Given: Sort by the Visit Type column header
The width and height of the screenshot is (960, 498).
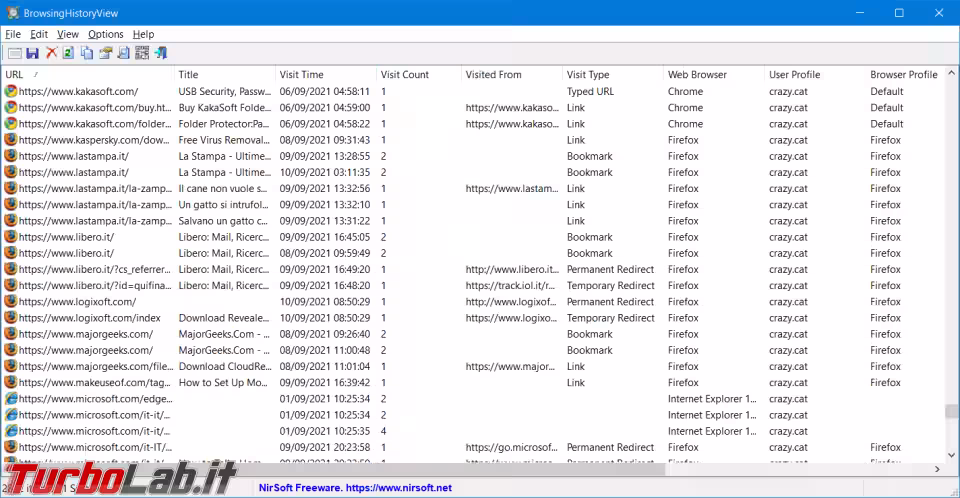Looking at the screenshot, I should point(613,75).
